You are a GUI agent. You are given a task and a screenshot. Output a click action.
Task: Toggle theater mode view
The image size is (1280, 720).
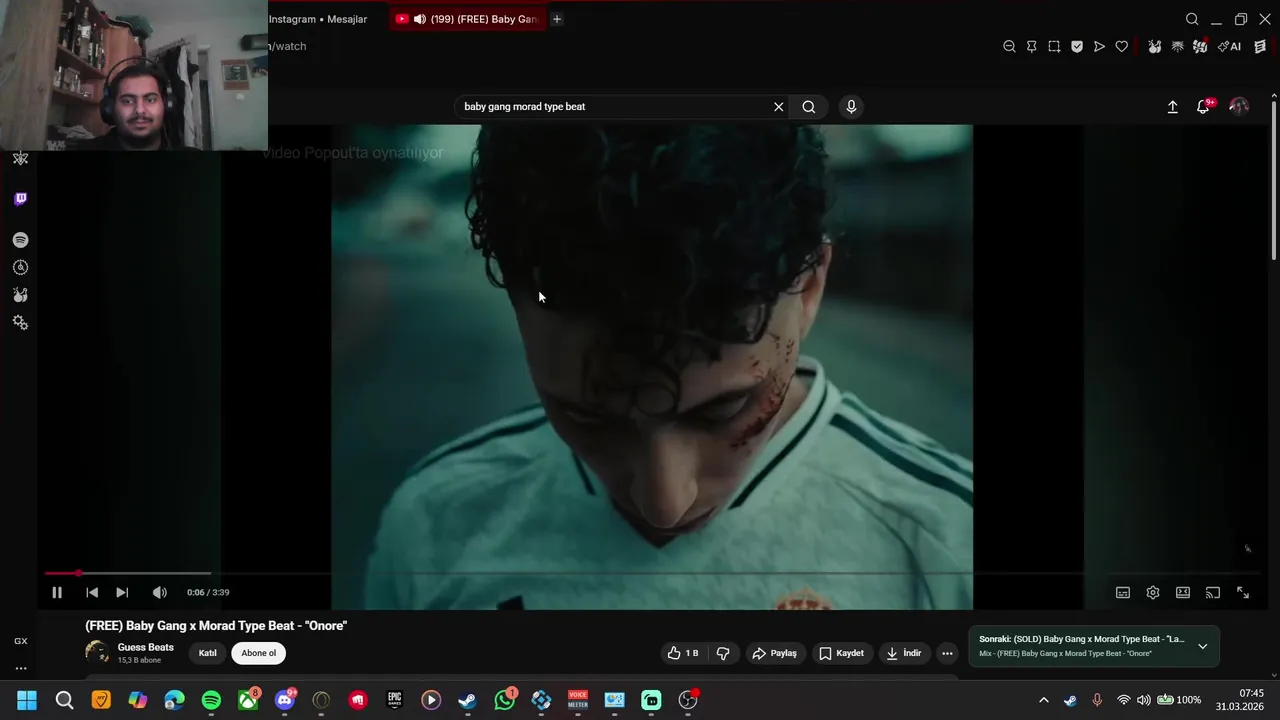1183,592
